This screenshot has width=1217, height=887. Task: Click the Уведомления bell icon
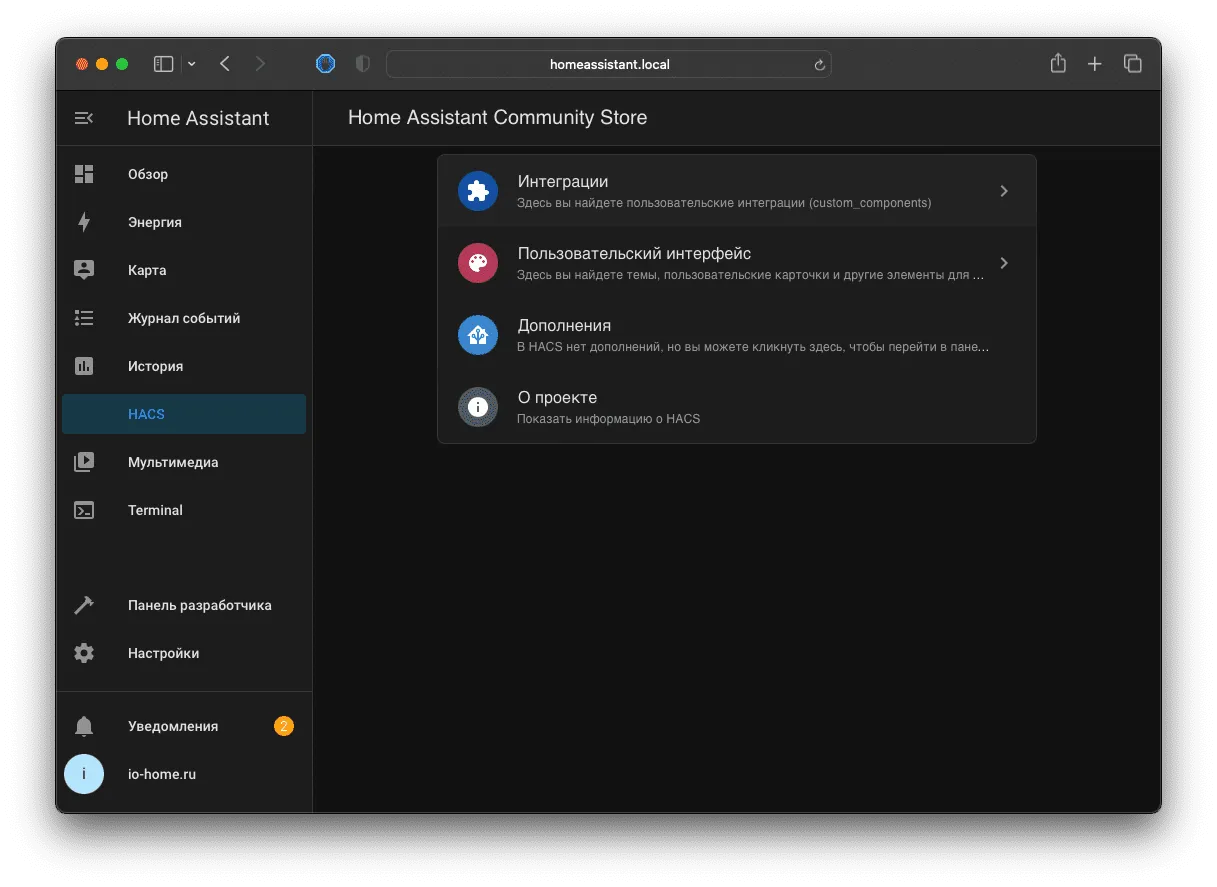(x=84, y=726)
